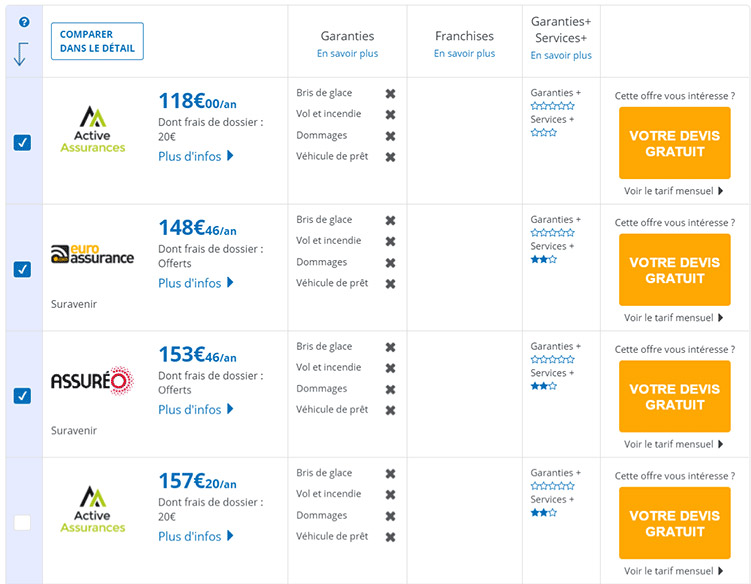Click Votre devis gratuit for Assuréo offer

tap(675, 397)
